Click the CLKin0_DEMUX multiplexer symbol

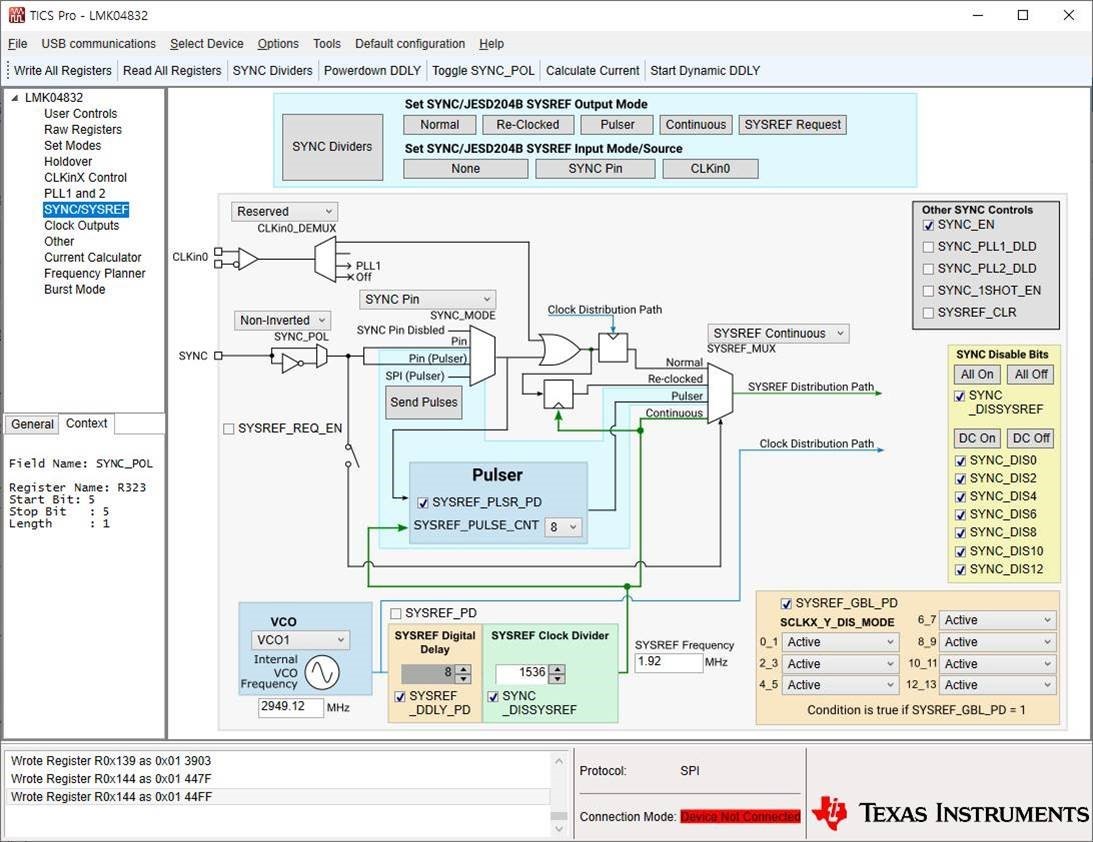click(326, 259)
